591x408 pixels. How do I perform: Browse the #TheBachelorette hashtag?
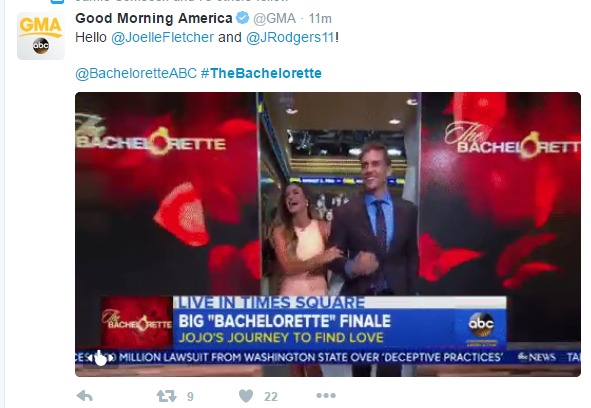(x=261, y=73)
